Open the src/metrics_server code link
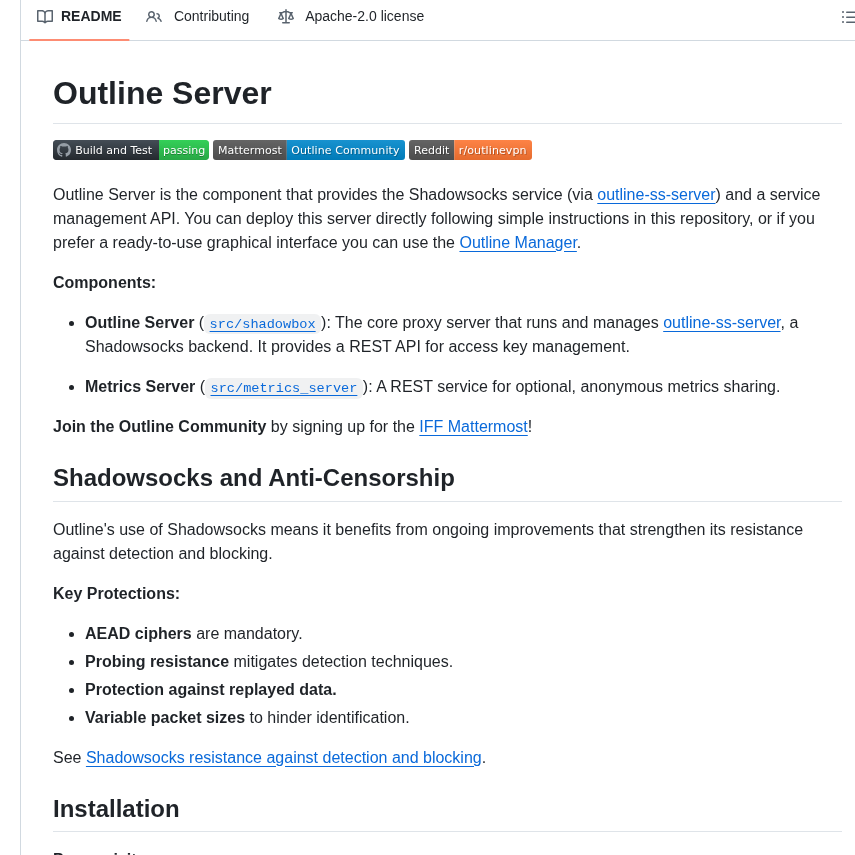 pyautogui.click(x=284, y=387)
